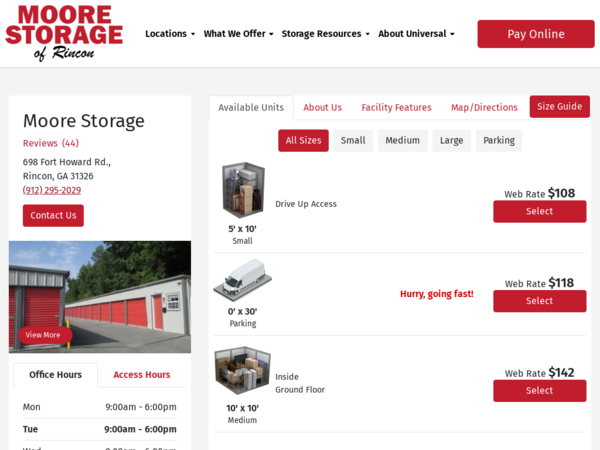This screenshot has height=450, width=600.
Task: Click the Web Rate $108 price
Action: 539,193
